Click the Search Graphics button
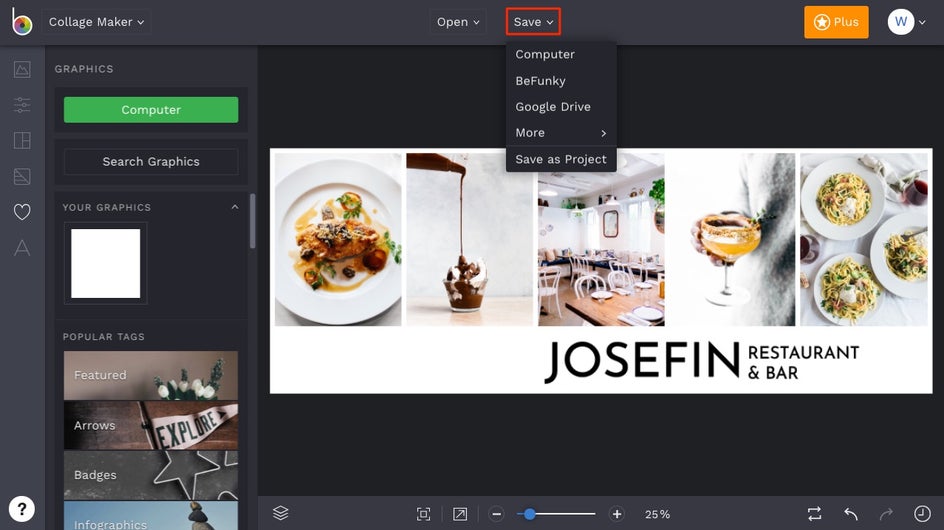This screenshot has height=530, width=944. 151,161
